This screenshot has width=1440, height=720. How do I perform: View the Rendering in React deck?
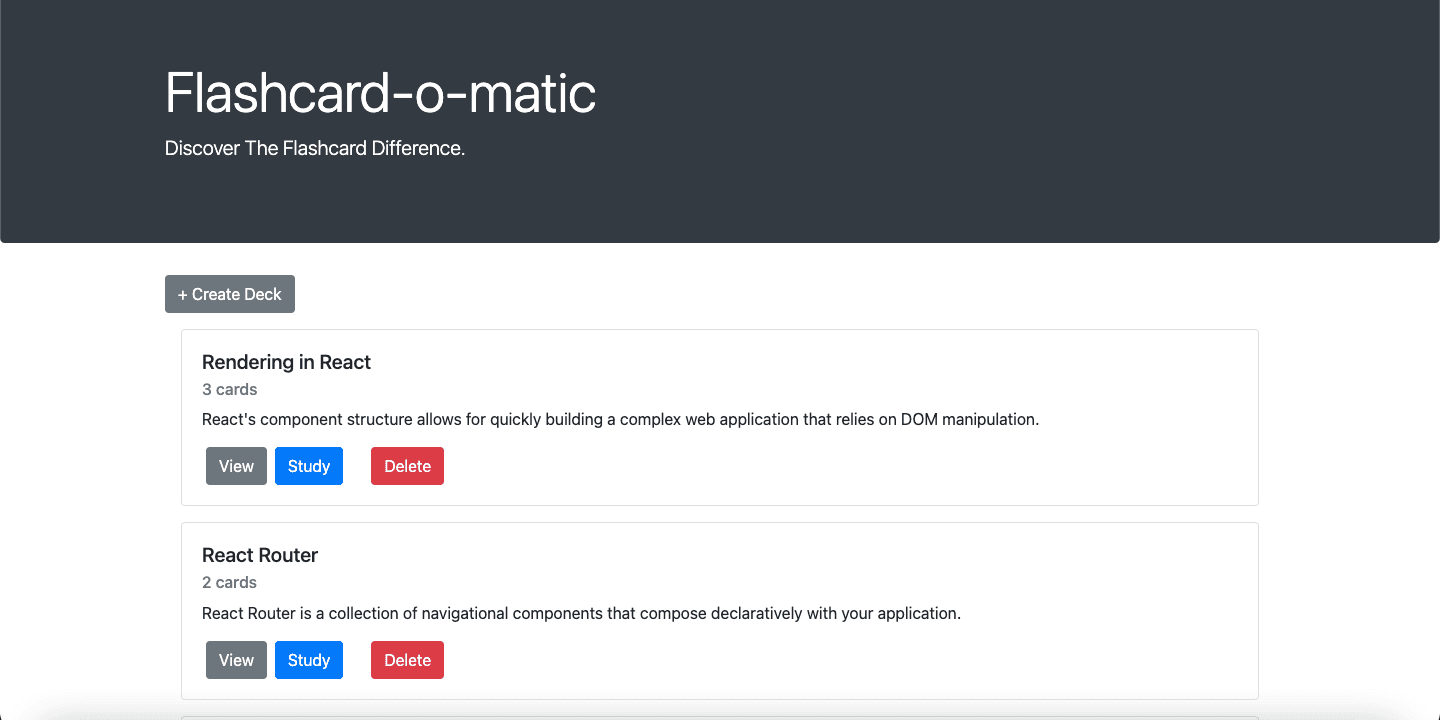(x=236, y=466)
